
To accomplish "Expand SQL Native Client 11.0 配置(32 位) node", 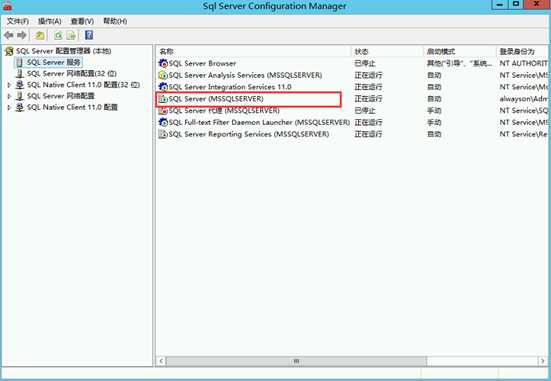I will point(9,85).
